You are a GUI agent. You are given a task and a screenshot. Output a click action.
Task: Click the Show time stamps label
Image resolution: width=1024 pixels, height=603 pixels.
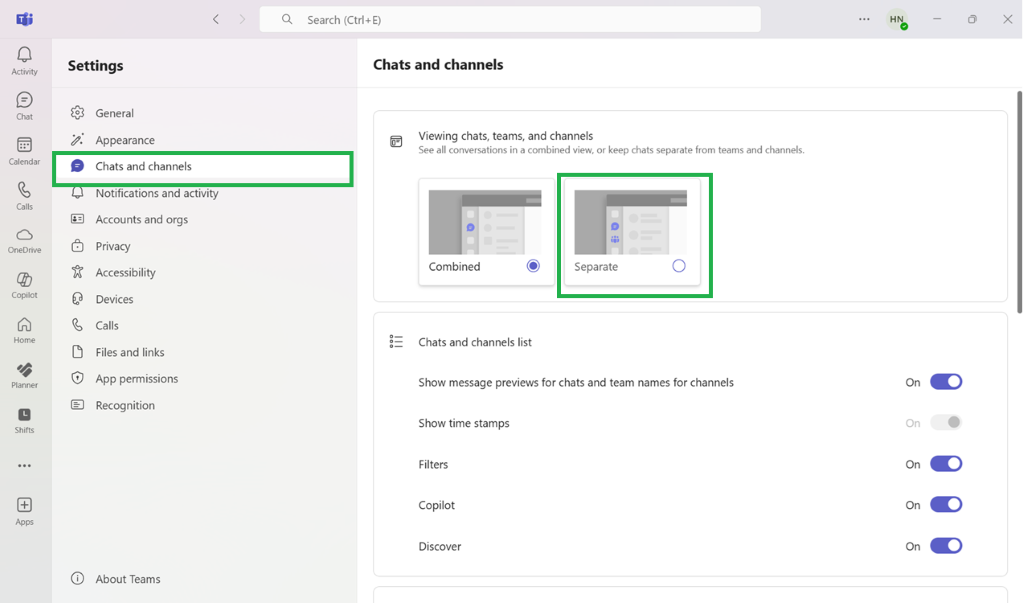[x=464, y=423]
